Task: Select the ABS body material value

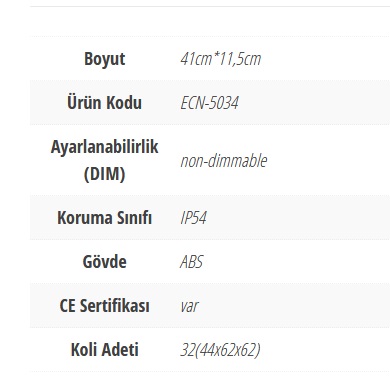Action: [191, 262]
